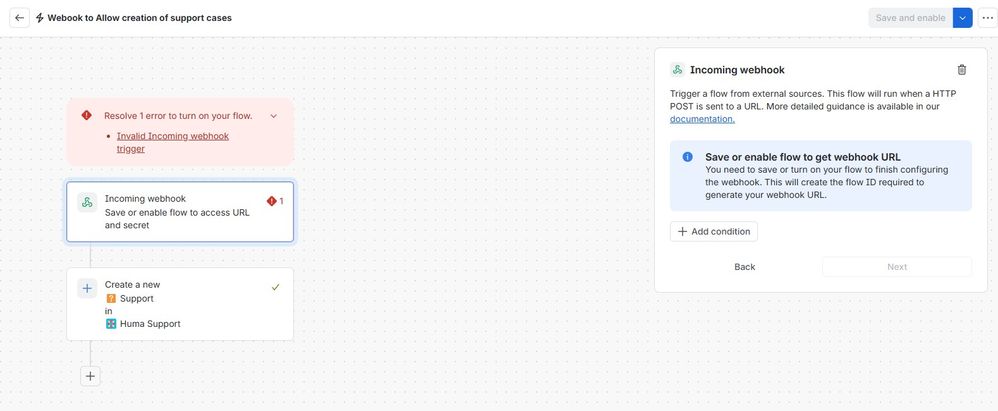The width and height of the screenshot is (998, 411).
Task: Open the Save and enable dropdown arrow
Action: (x=962, y=18)
